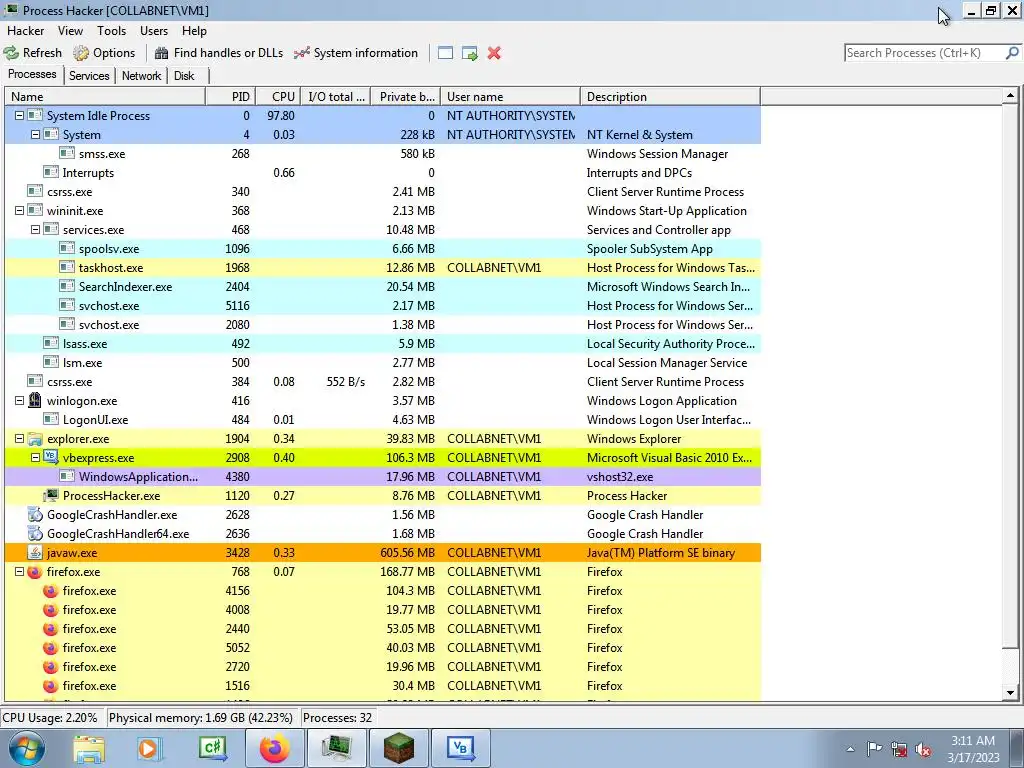Collapse the winlogon.exe tree node

(x=19, y=400)
